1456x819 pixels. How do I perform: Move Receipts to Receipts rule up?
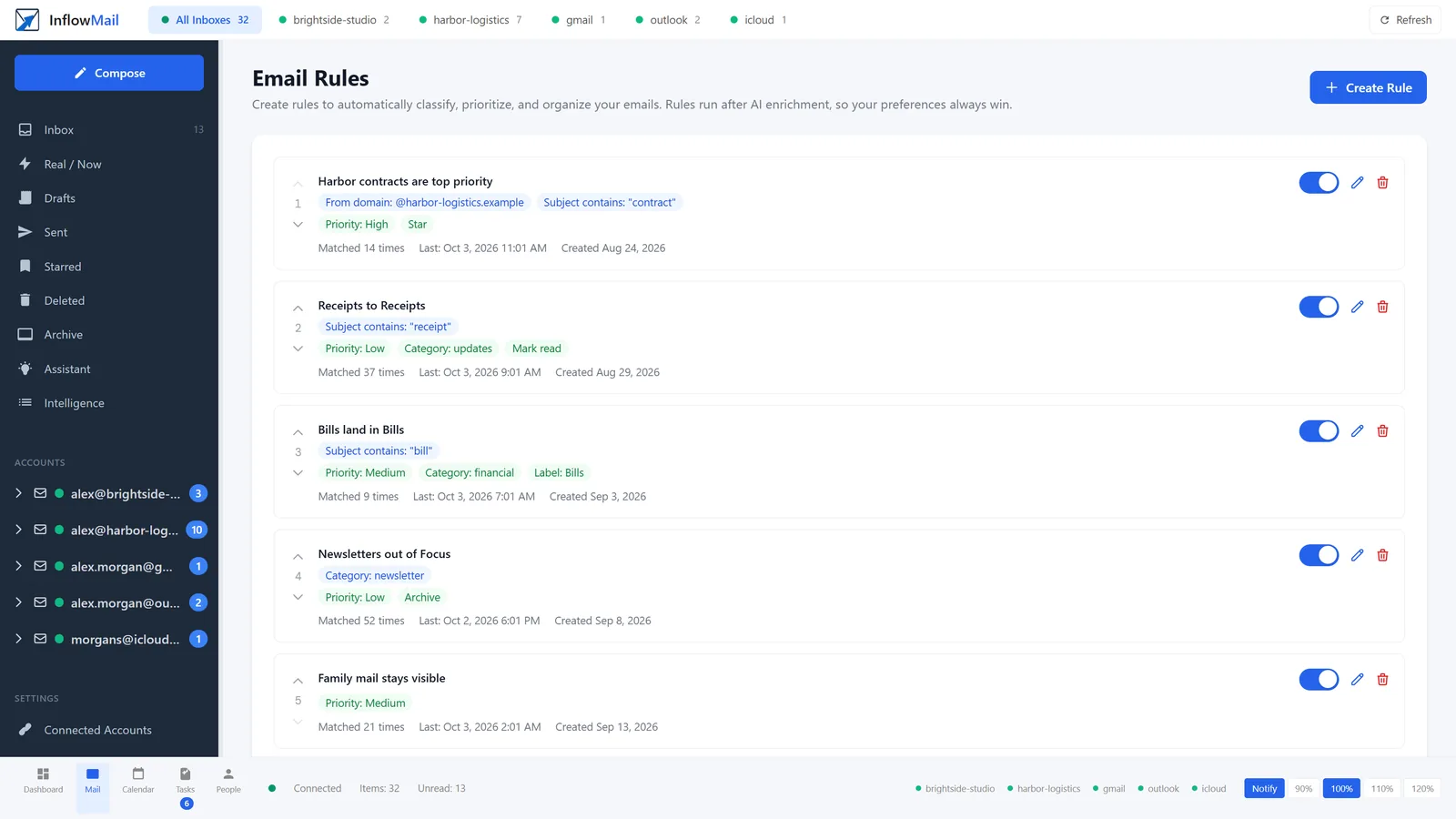pyautogui.click(x=298, y=308)
